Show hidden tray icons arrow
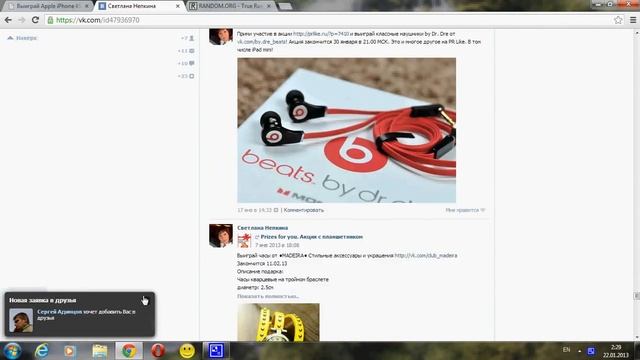This screenshot has width=640, height=360. pos(579,351)
